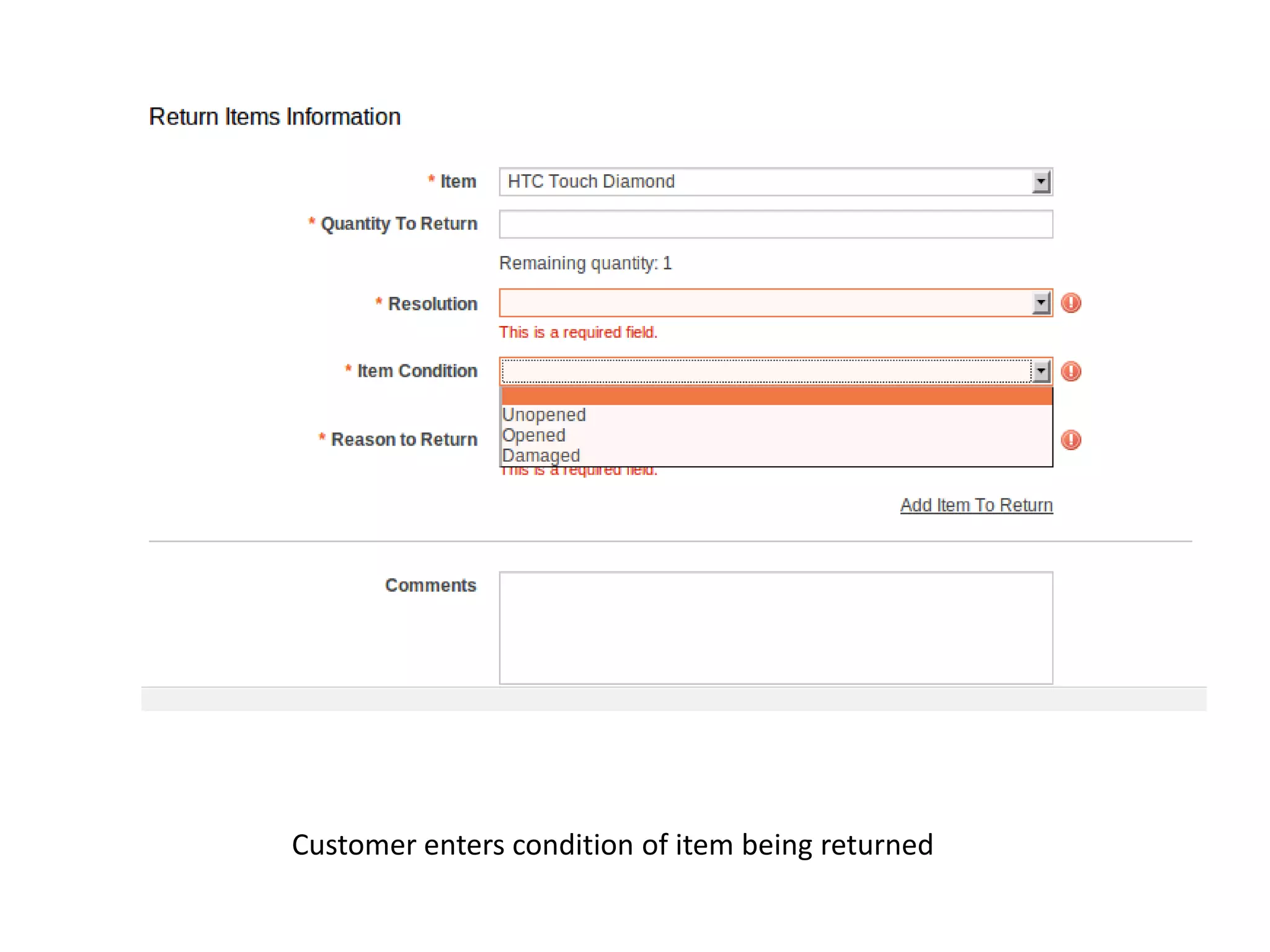Click the Item Condition select box
Viewport: 1270px width, 952px height.
tap(763, 371)
